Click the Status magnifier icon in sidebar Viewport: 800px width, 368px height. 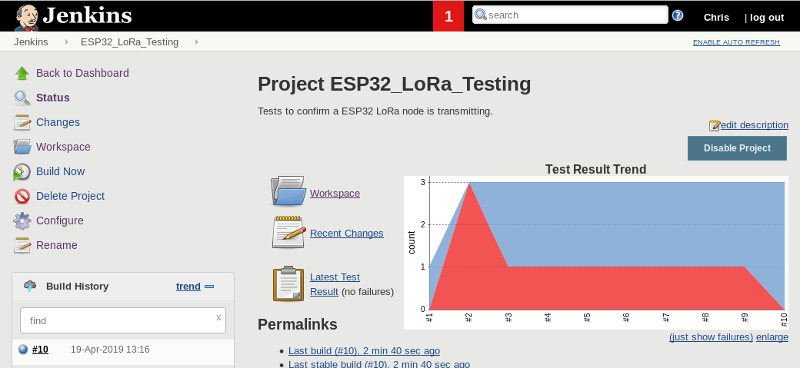click(22, 98)
